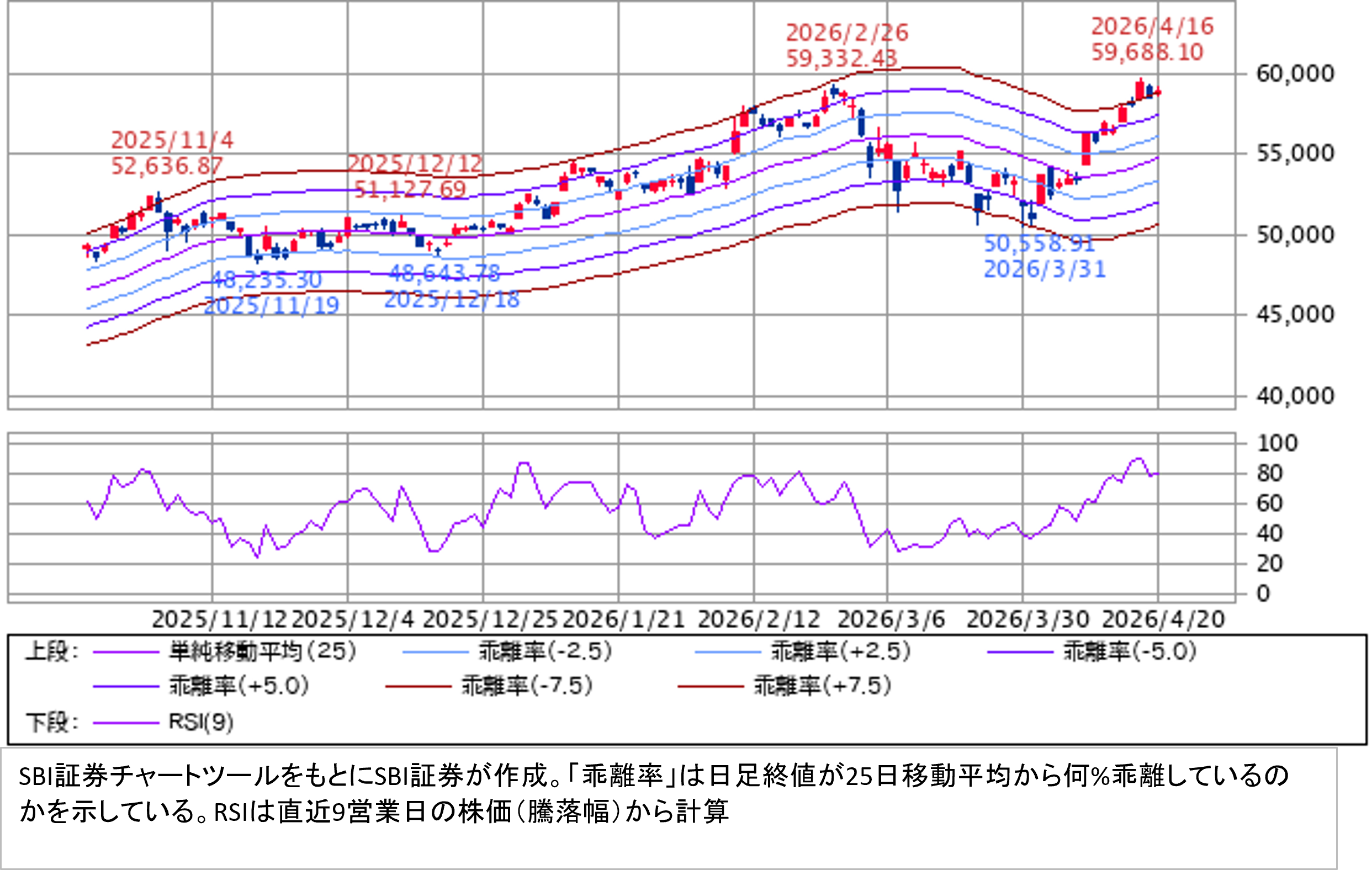Click the 48,643.78 low on 2025/12/18
This screenshot has height=870, width=1372.
coord(444,273)
